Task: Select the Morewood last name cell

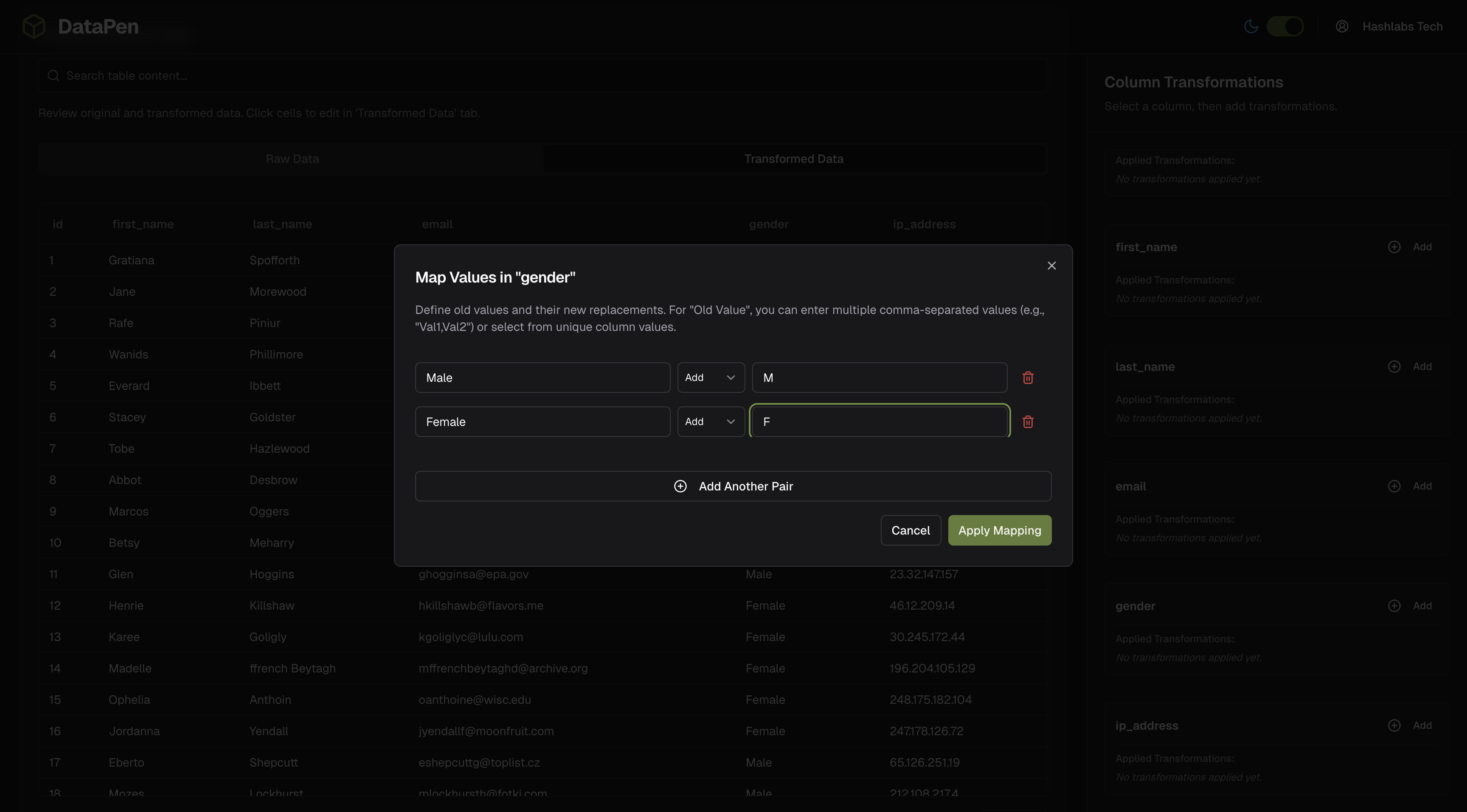Action: pyautogui.click(x=278, y=291)
